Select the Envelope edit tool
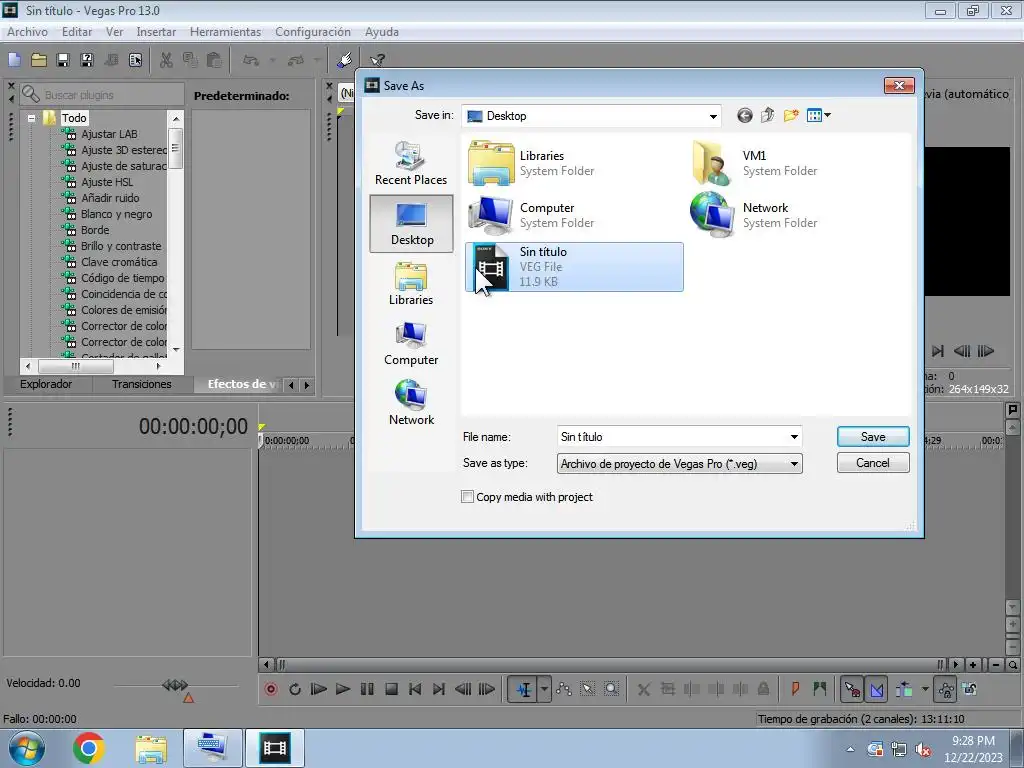The width and height of the screenshot is (1024, 768). tap(564, 689)
